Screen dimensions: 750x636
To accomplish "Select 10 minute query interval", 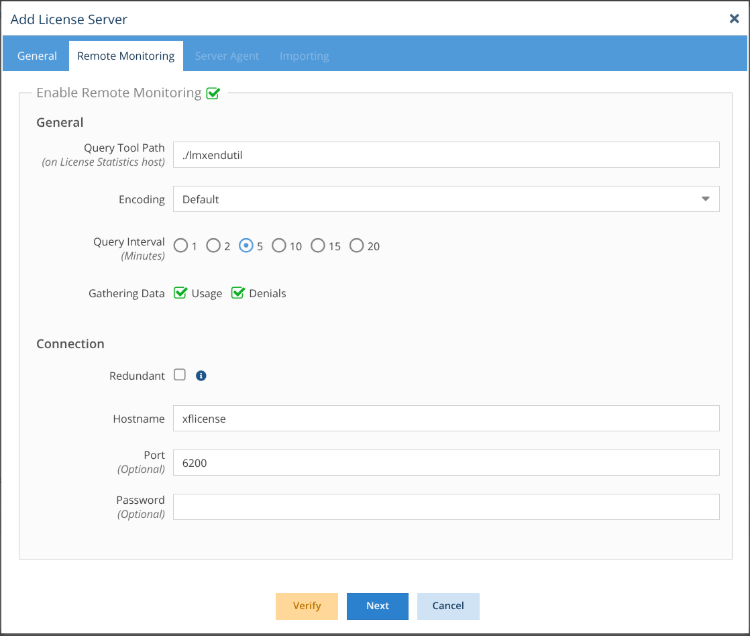I will point(279,246).
